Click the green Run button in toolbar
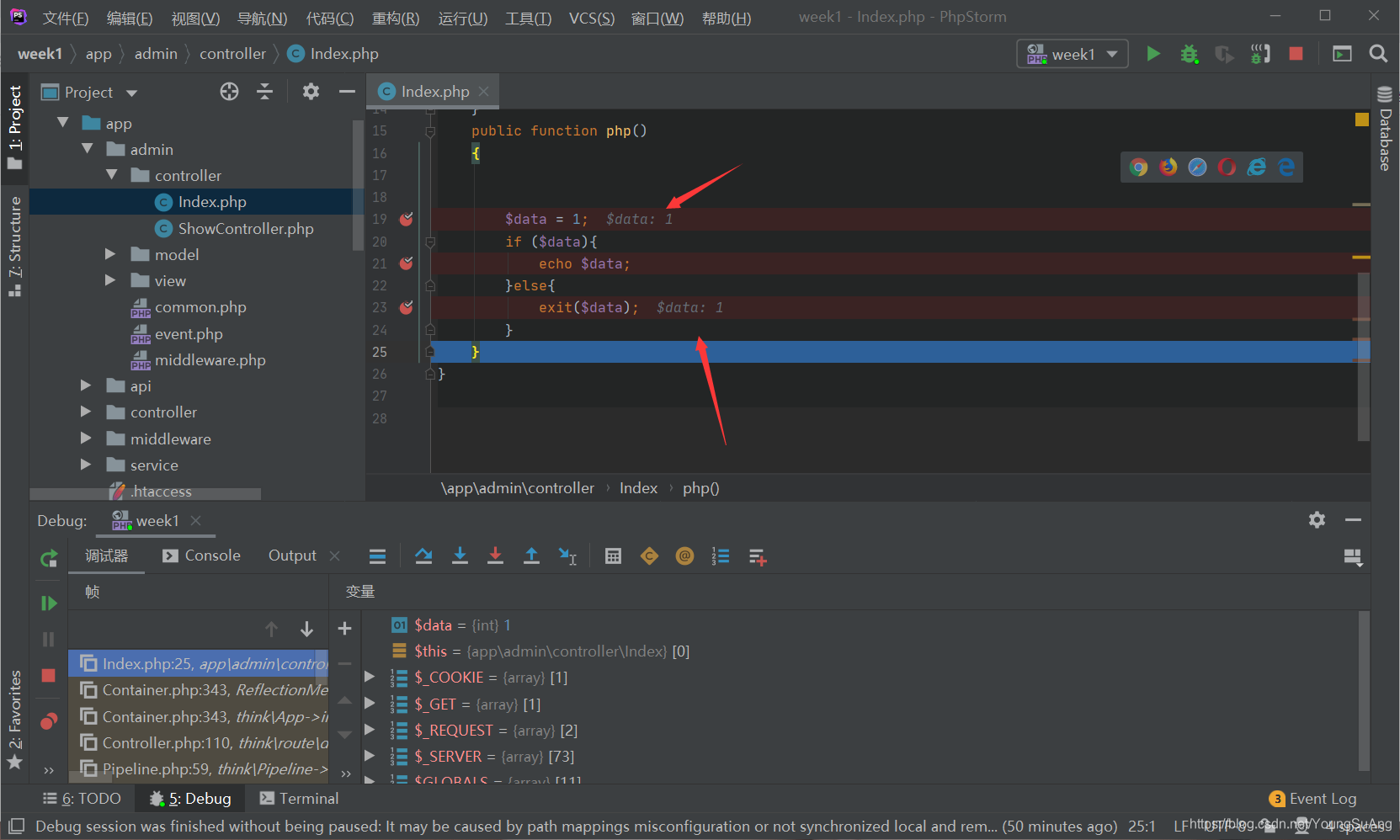Viewport: 1400px width, 840px height. click(1153, 54)
